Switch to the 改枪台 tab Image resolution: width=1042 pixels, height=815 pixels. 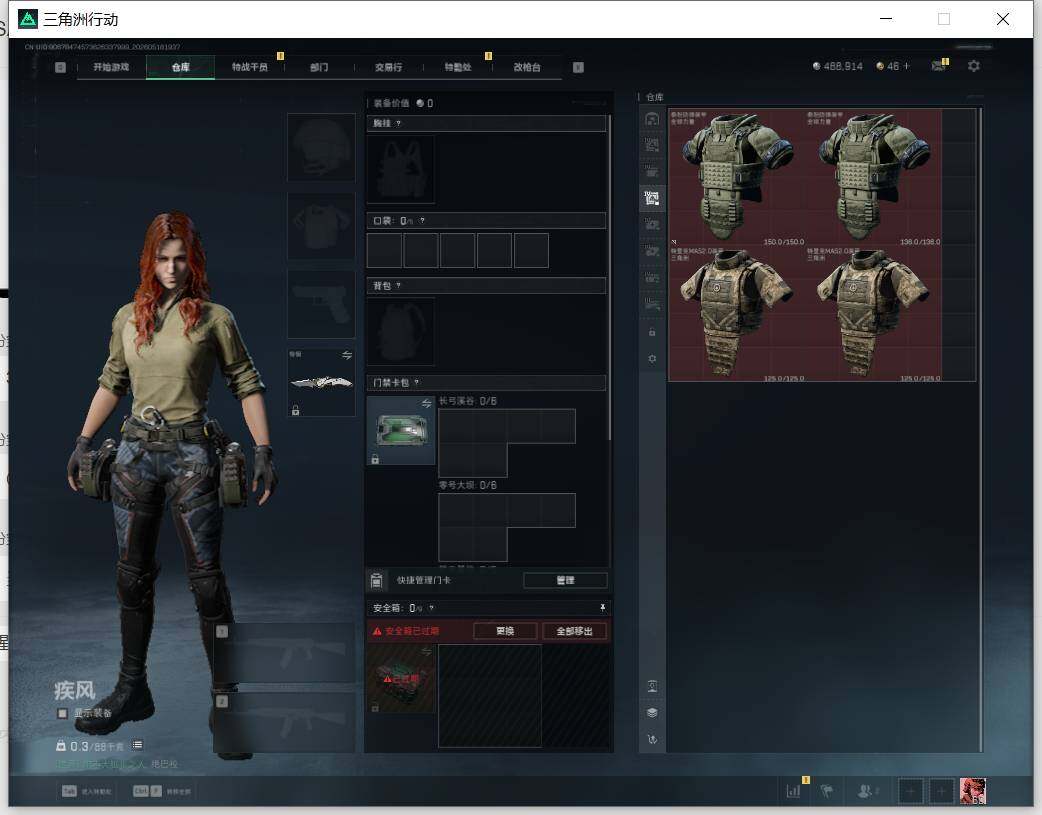coord(527,67)
